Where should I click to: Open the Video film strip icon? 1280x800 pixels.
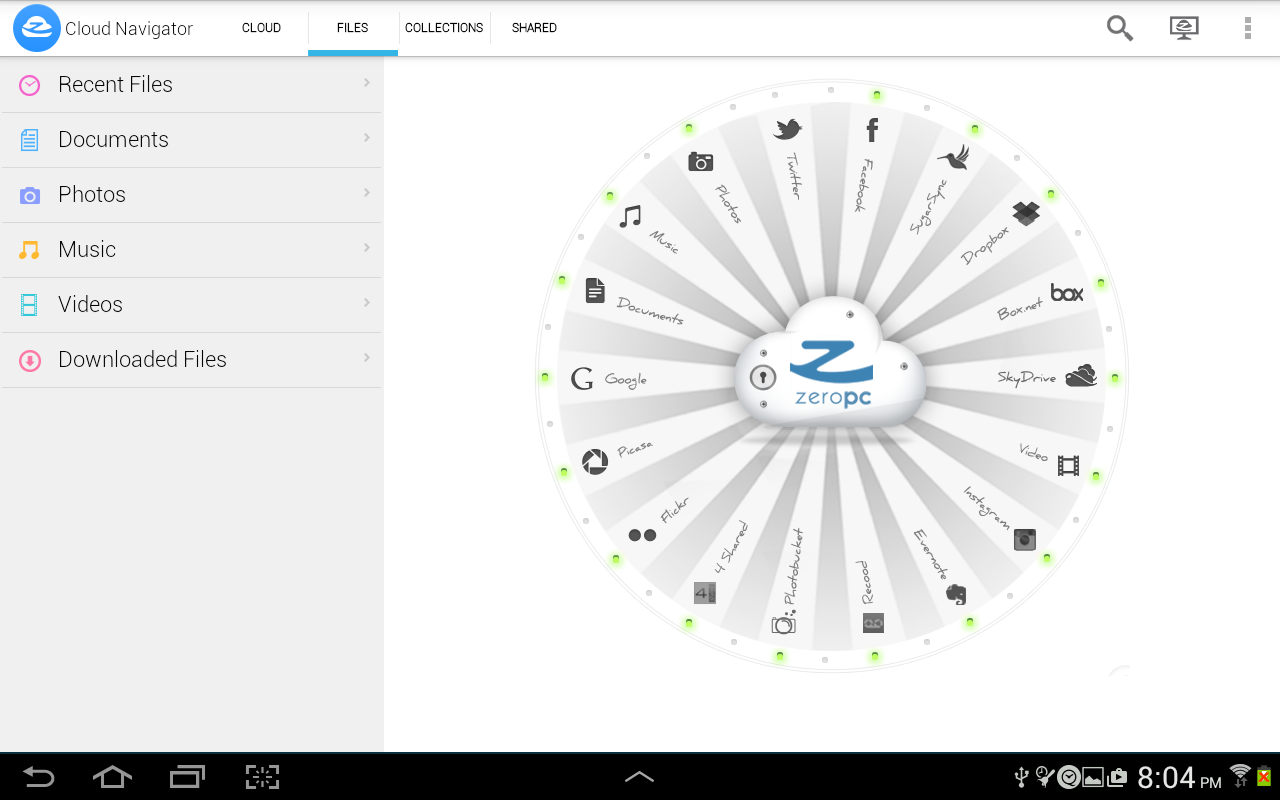tap(1068, 465)
